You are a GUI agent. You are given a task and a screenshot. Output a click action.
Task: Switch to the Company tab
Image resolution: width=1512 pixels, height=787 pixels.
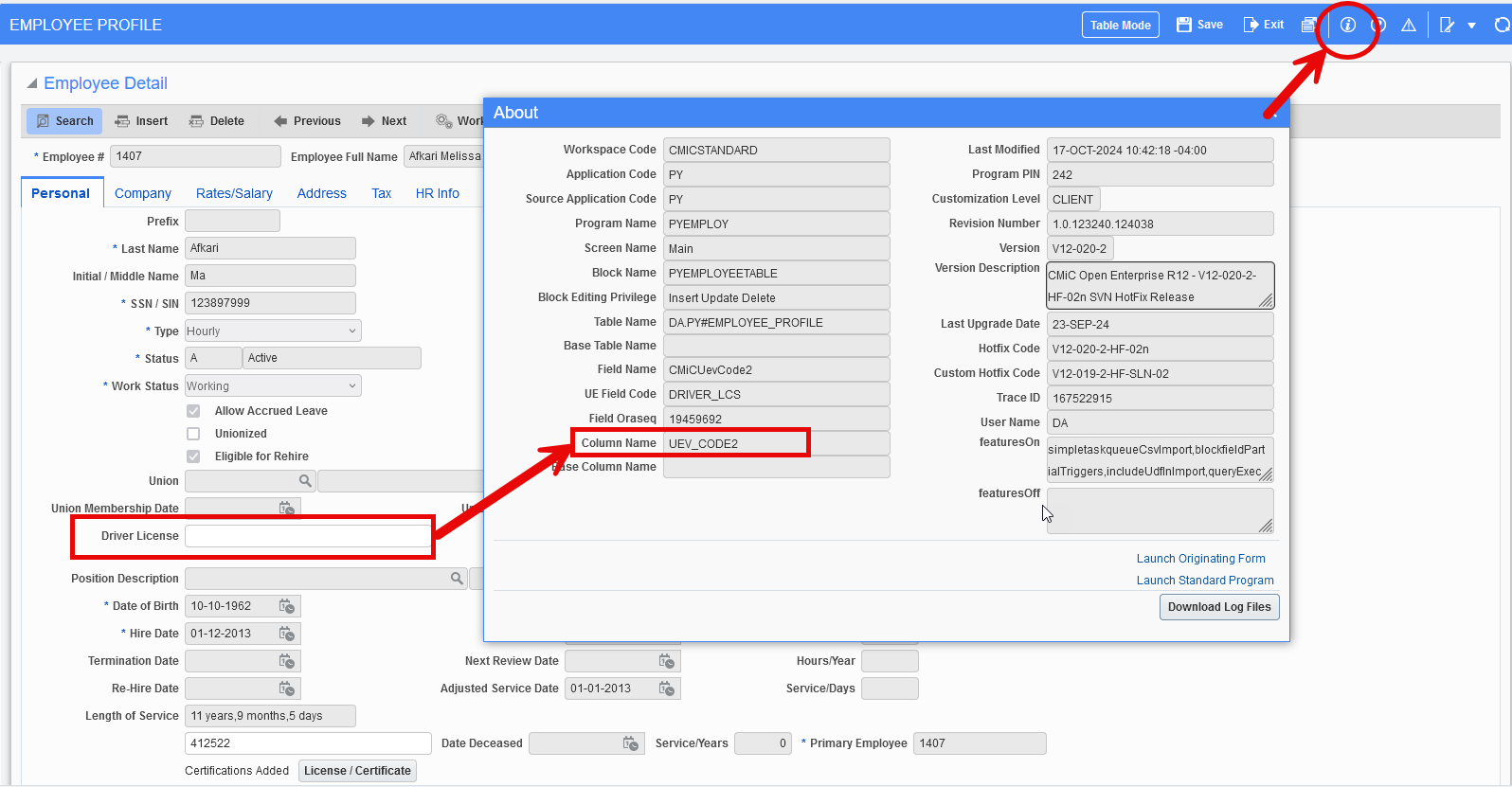143,193
